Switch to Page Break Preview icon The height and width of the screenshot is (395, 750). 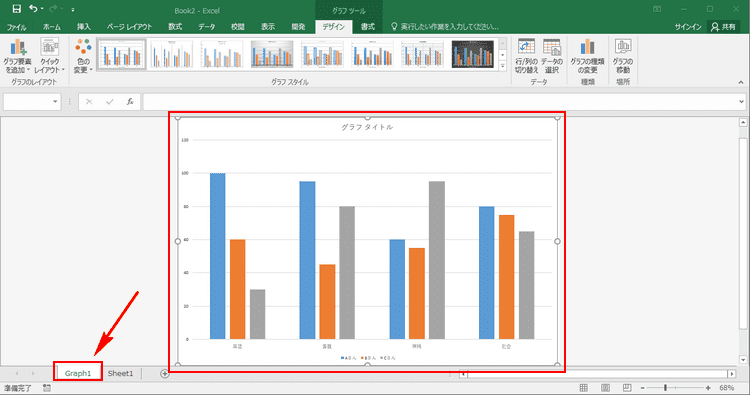tap(627, 388)
